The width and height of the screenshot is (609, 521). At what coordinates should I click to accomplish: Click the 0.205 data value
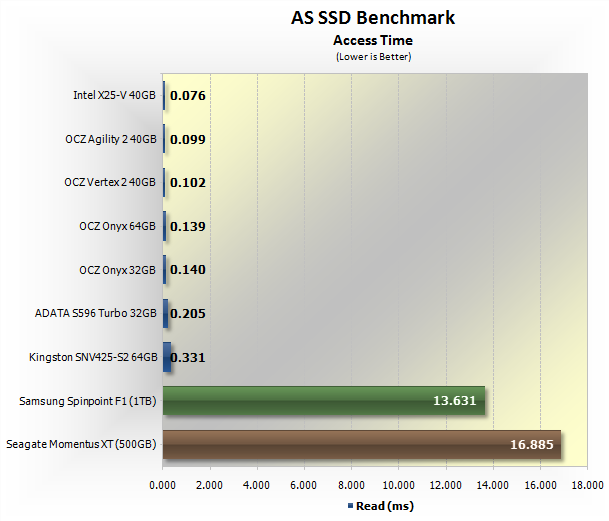[x=188, y=314]
